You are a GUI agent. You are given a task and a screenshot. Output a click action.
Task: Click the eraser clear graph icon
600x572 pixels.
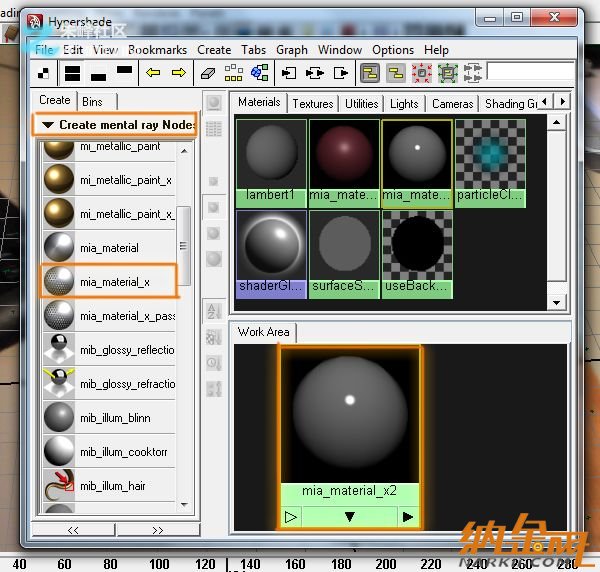pyautogui.click(x=208, y=73)
